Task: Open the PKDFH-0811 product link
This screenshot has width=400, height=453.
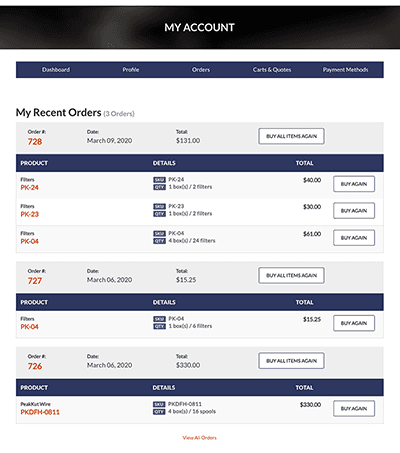Action: pyautogui.click(x=40, y=412)
